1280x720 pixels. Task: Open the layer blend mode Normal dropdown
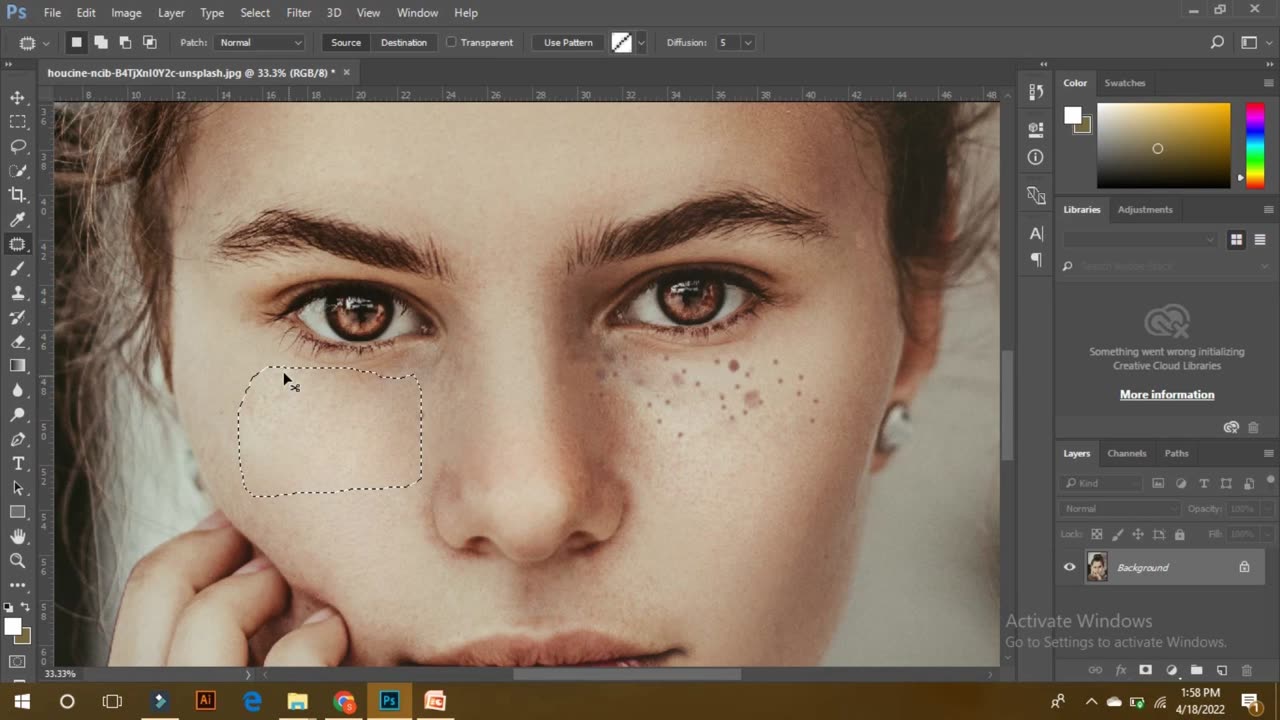(1120, 509)
